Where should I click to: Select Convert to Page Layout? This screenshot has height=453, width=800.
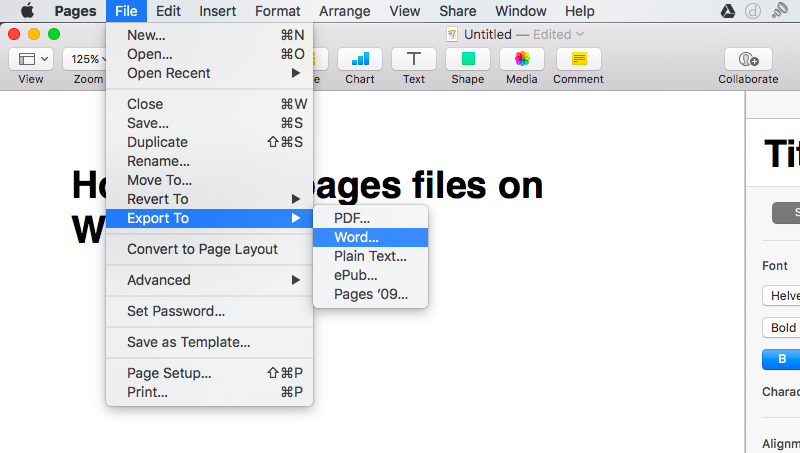click(x=209, y=249)
